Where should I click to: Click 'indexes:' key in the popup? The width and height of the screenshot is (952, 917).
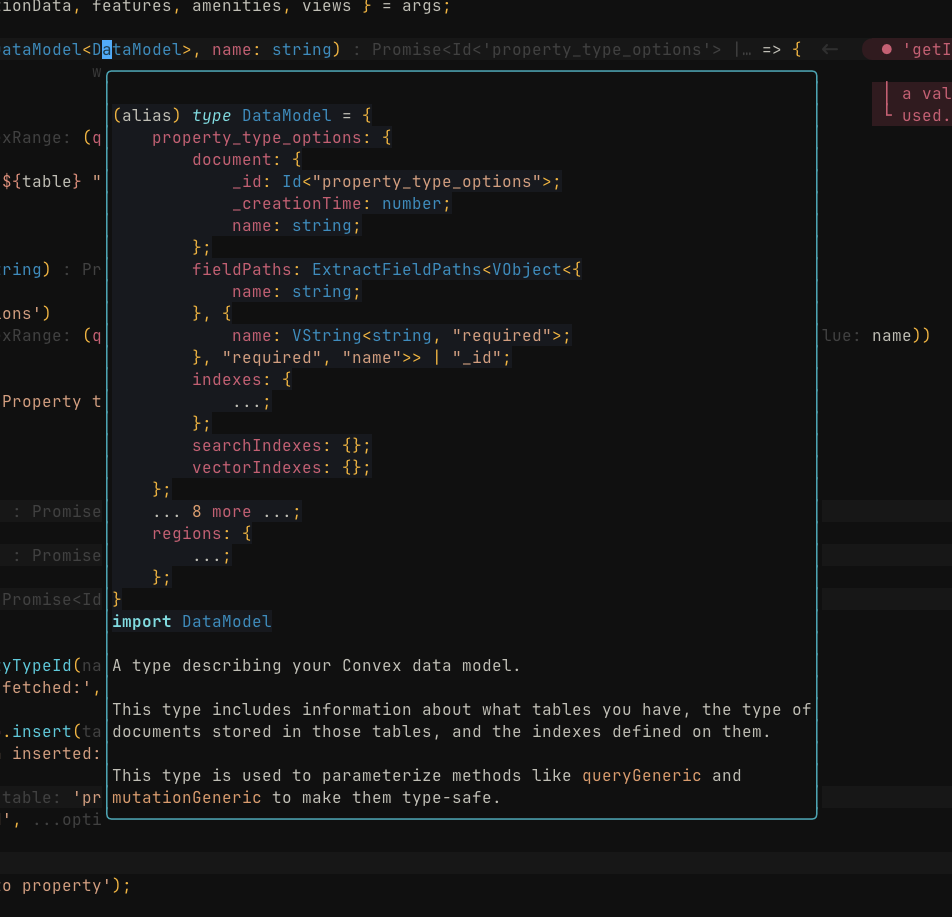click(x=231, y=380)
